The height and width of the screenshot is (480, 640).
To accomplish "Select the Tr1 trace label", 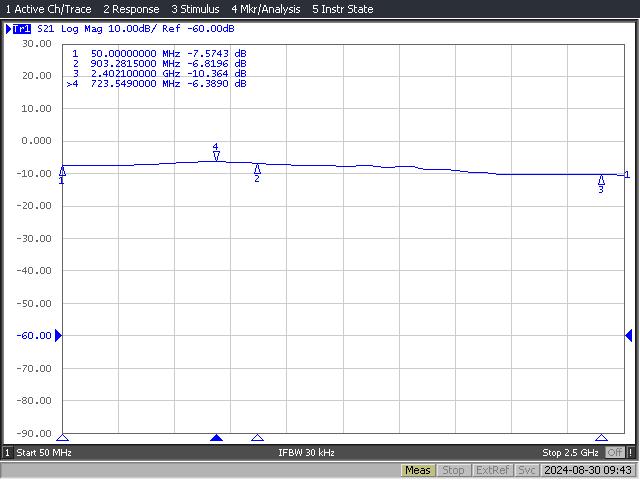I will pyautogui.click(x=22, y=29).
